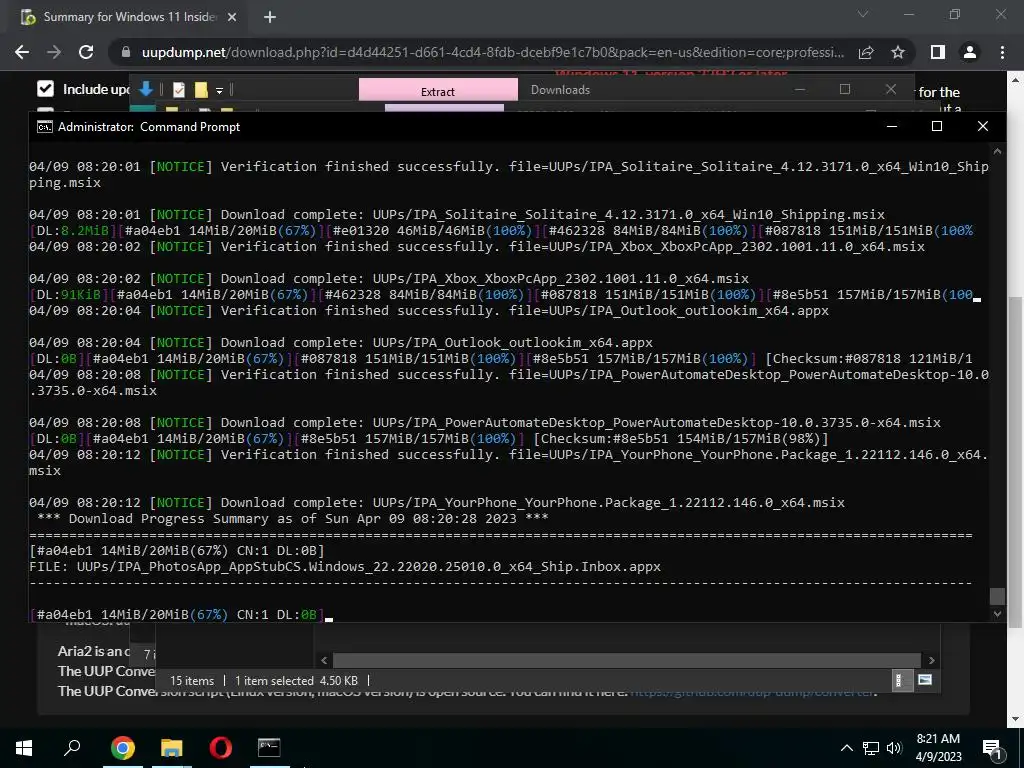Switch to Summary for Windows 11 Insider tab

pos(129,17)
